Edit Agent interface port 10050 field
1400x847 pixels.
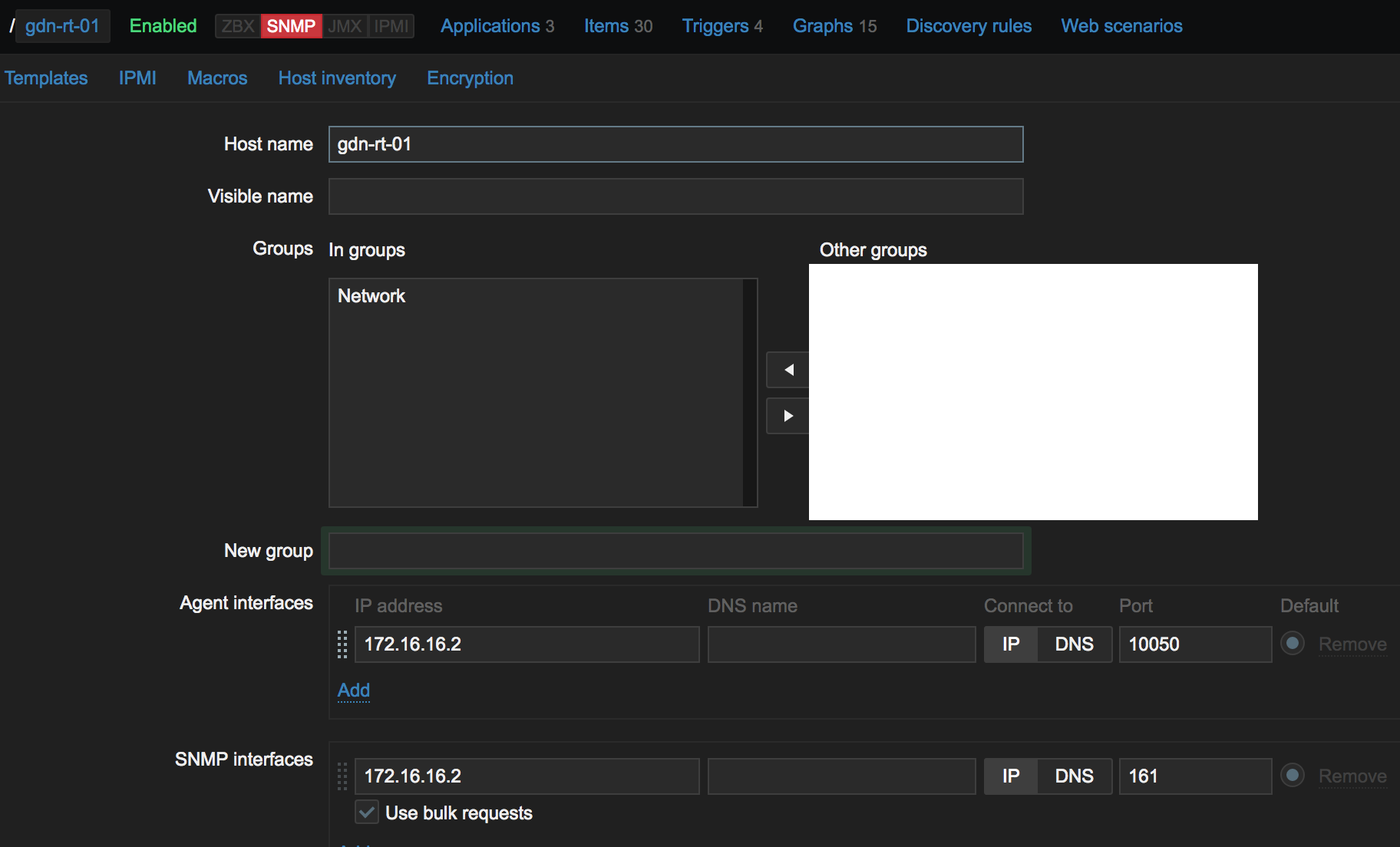point(1195,644)
